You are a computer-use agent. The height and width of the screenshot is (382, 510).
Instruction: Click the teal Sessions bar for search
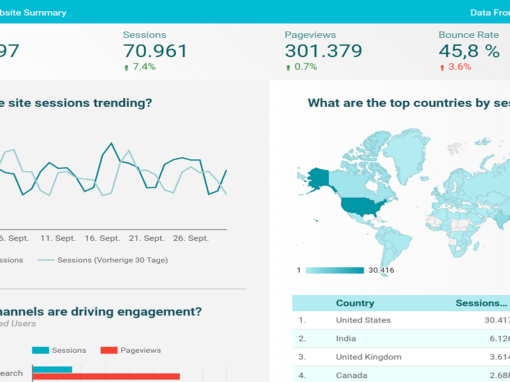tap(52, 369)
